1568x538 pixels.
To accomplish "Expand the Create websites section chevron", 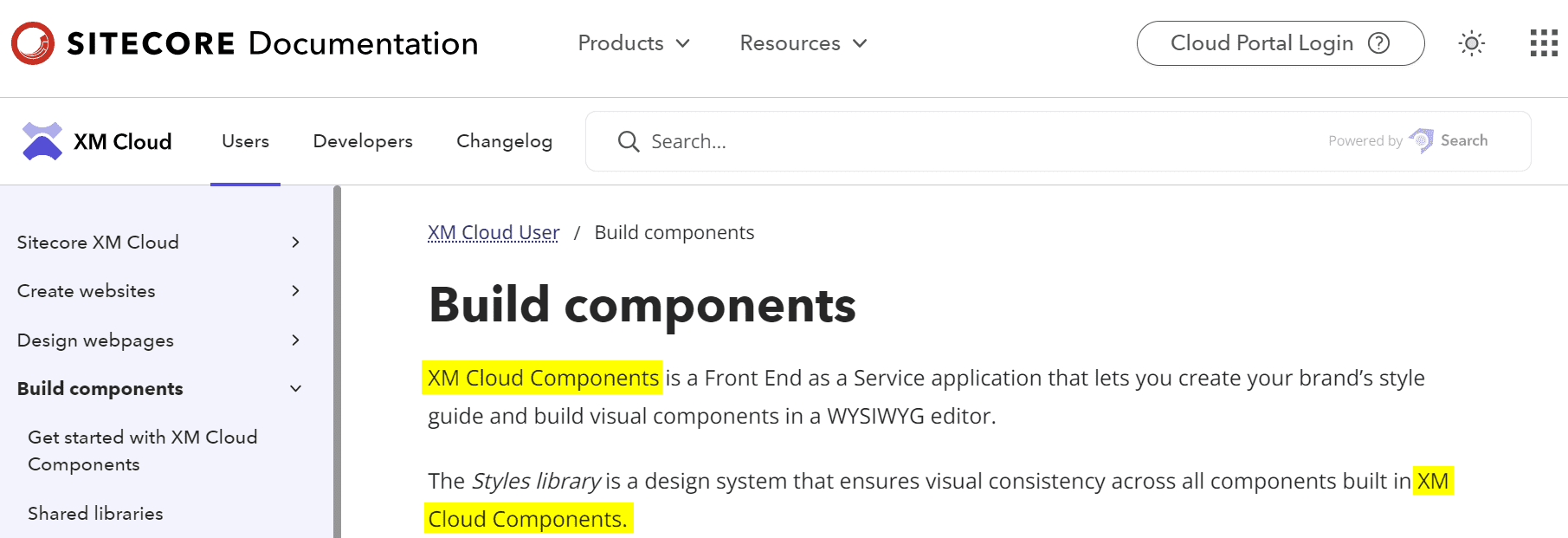I will 296,291.
